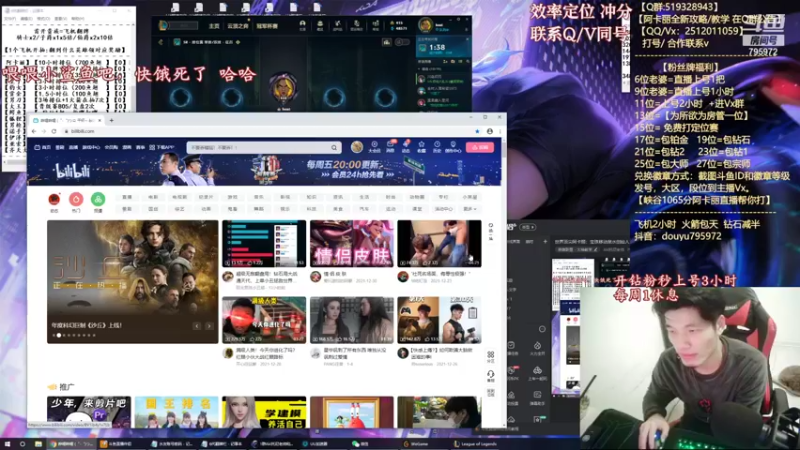This screenshot has height=450, width=800.
Task: Open the 大会员 membership icon in Bilibili
Action: coord(374,147)
